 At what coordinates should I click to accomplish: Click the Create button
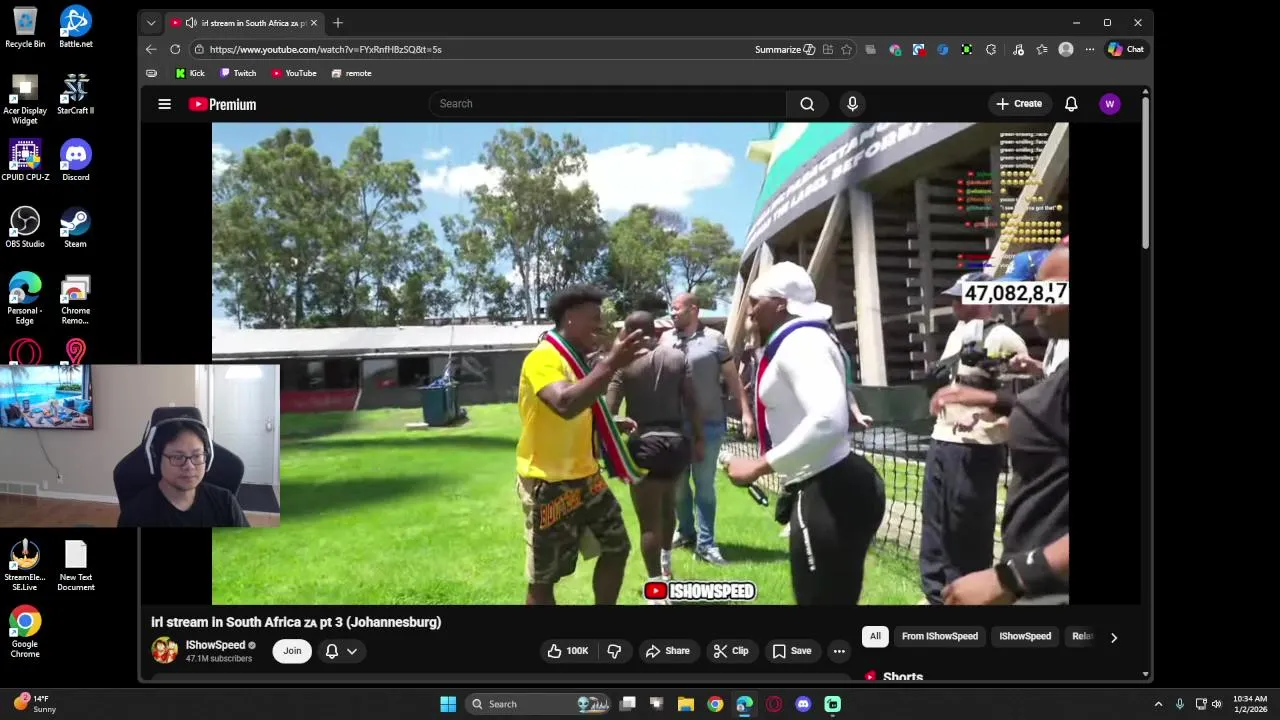(1019, 104)
